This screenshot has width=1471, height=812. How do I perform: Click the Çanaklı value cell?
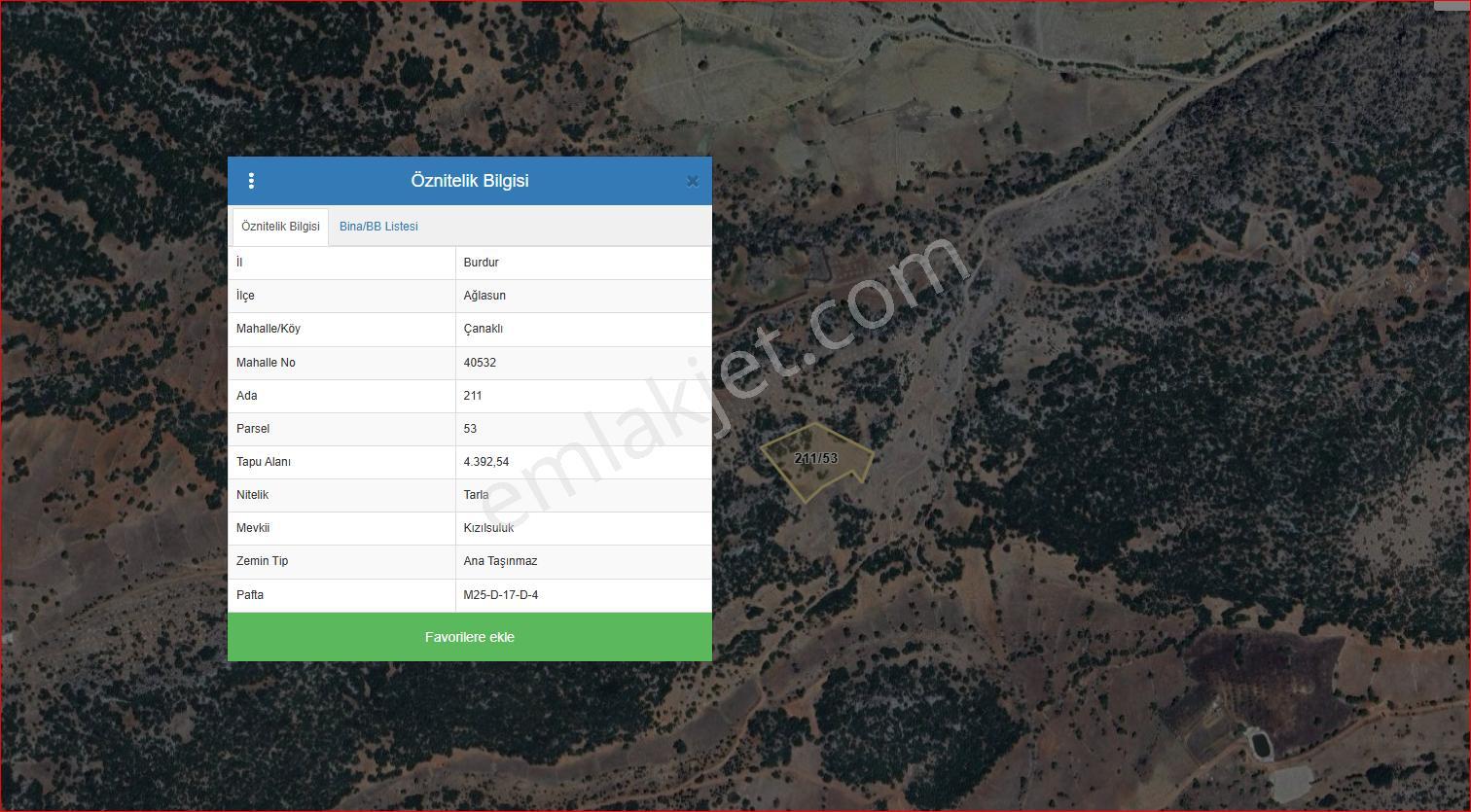584,329
